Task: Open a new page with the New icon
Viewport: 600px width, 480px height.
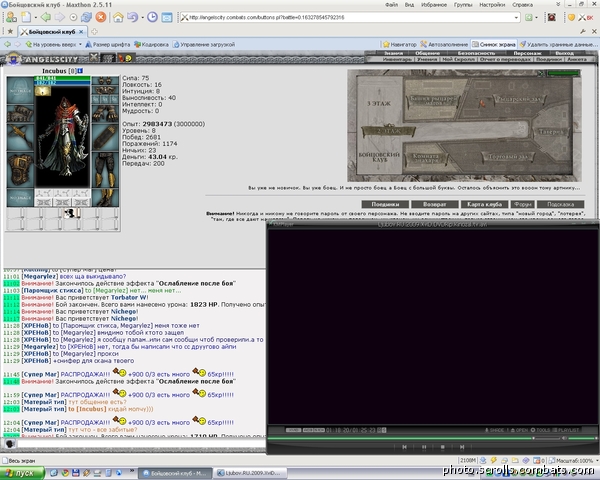Action: (26, 17)
